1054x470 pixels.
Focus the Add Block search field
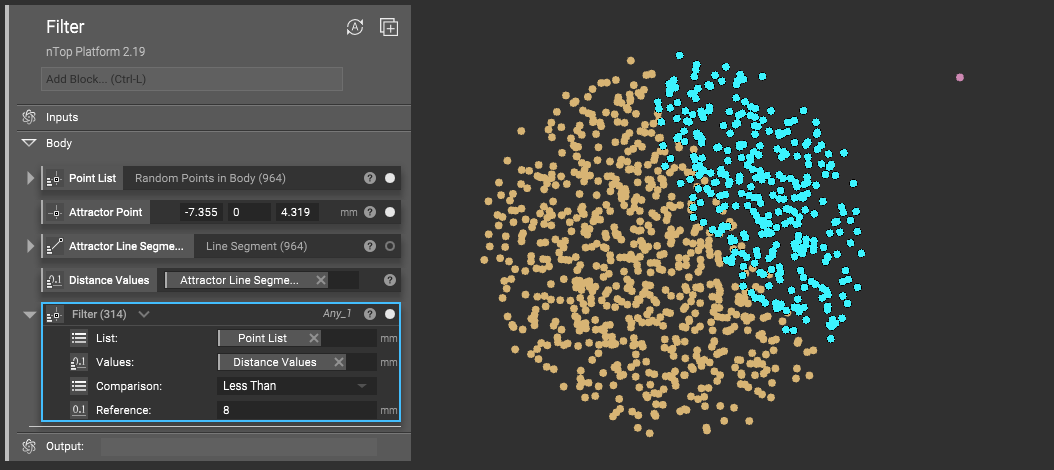pos(192,79)
